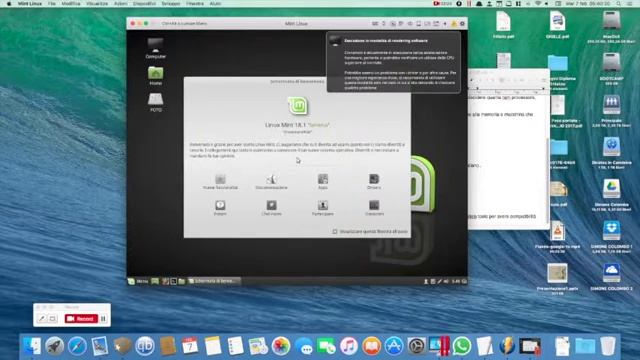The image size is (640, 360).
Task: Open the Mint Menu button
Action: 138,281
